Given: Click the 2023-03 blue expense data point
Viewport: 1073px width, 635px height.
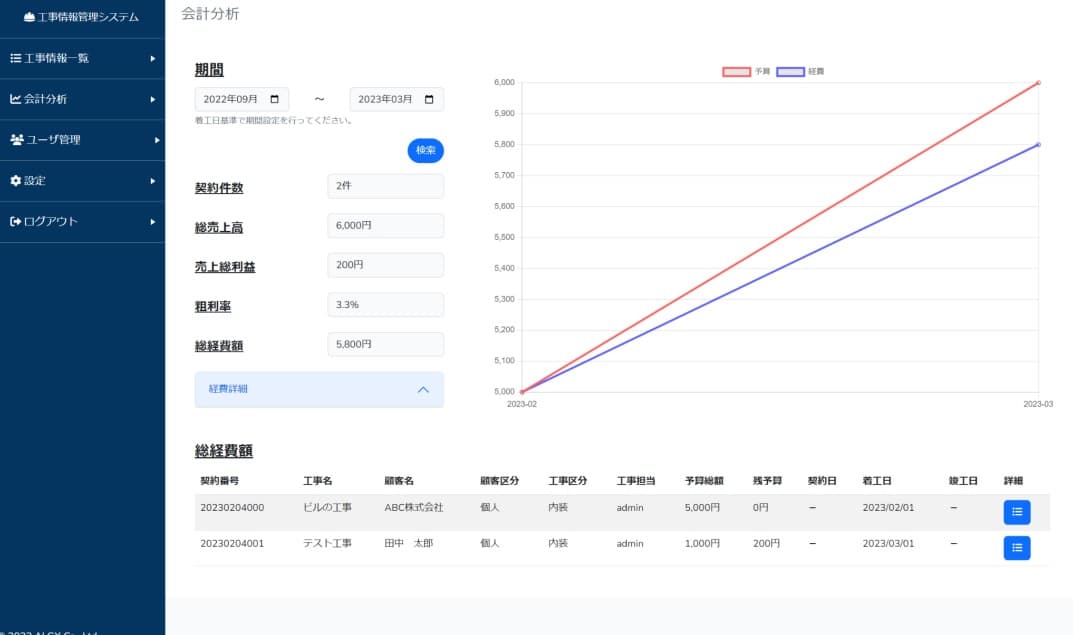Looking at the screenshot, I should pos(1038,145).
